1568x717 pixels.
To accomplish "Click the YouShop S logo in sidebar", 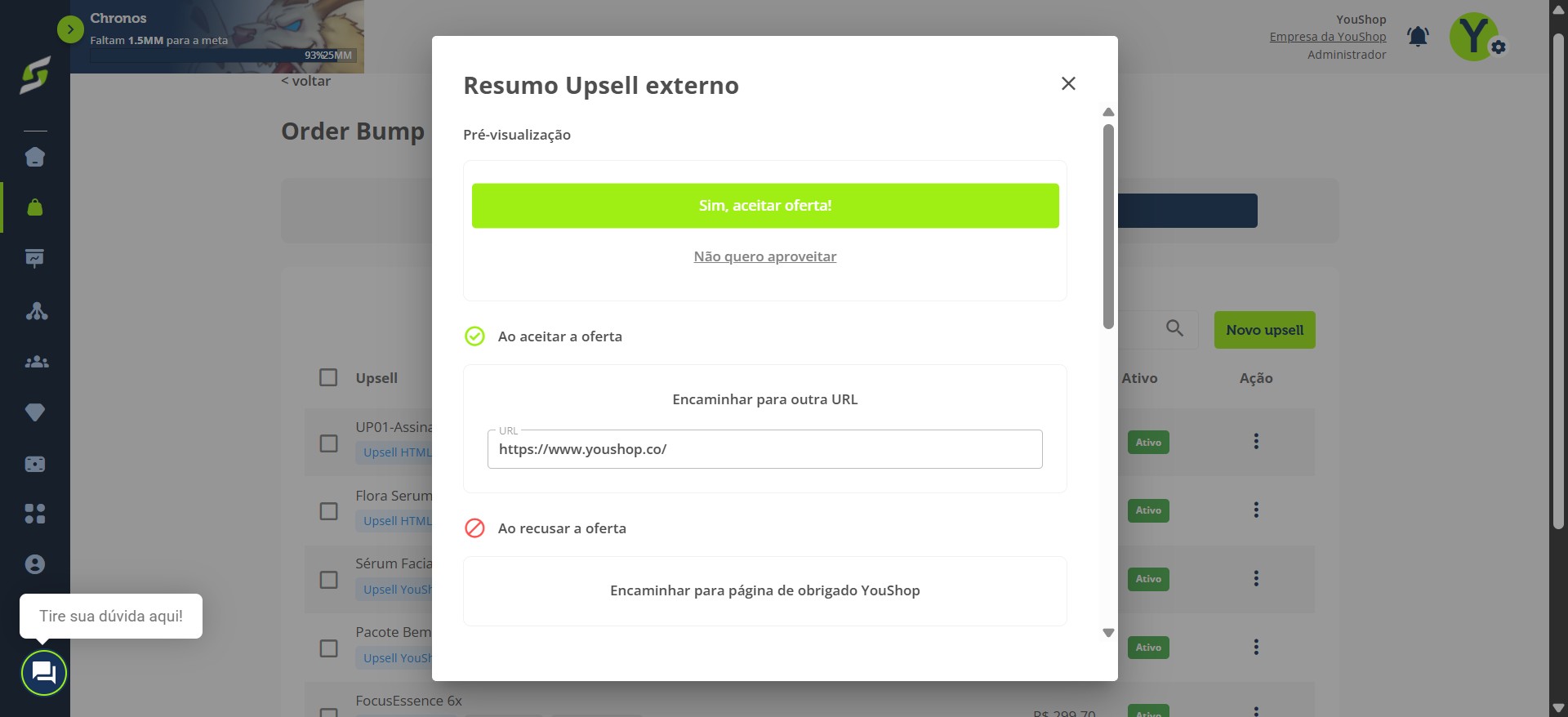I will click(35, 75).
